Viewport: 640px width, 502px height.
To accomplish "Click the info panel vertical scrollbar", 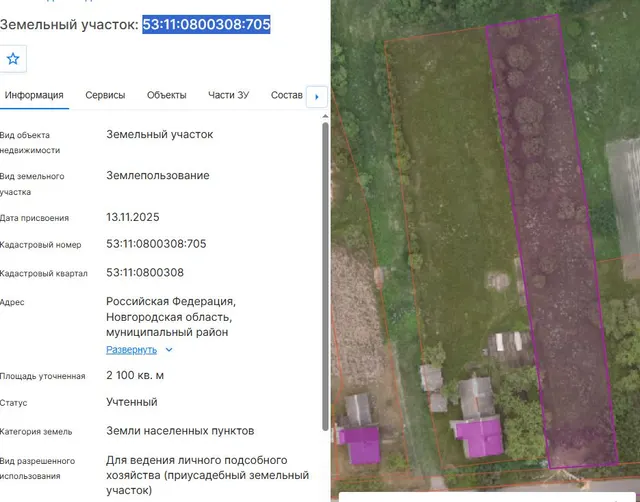I will click(x=325, y=276).
